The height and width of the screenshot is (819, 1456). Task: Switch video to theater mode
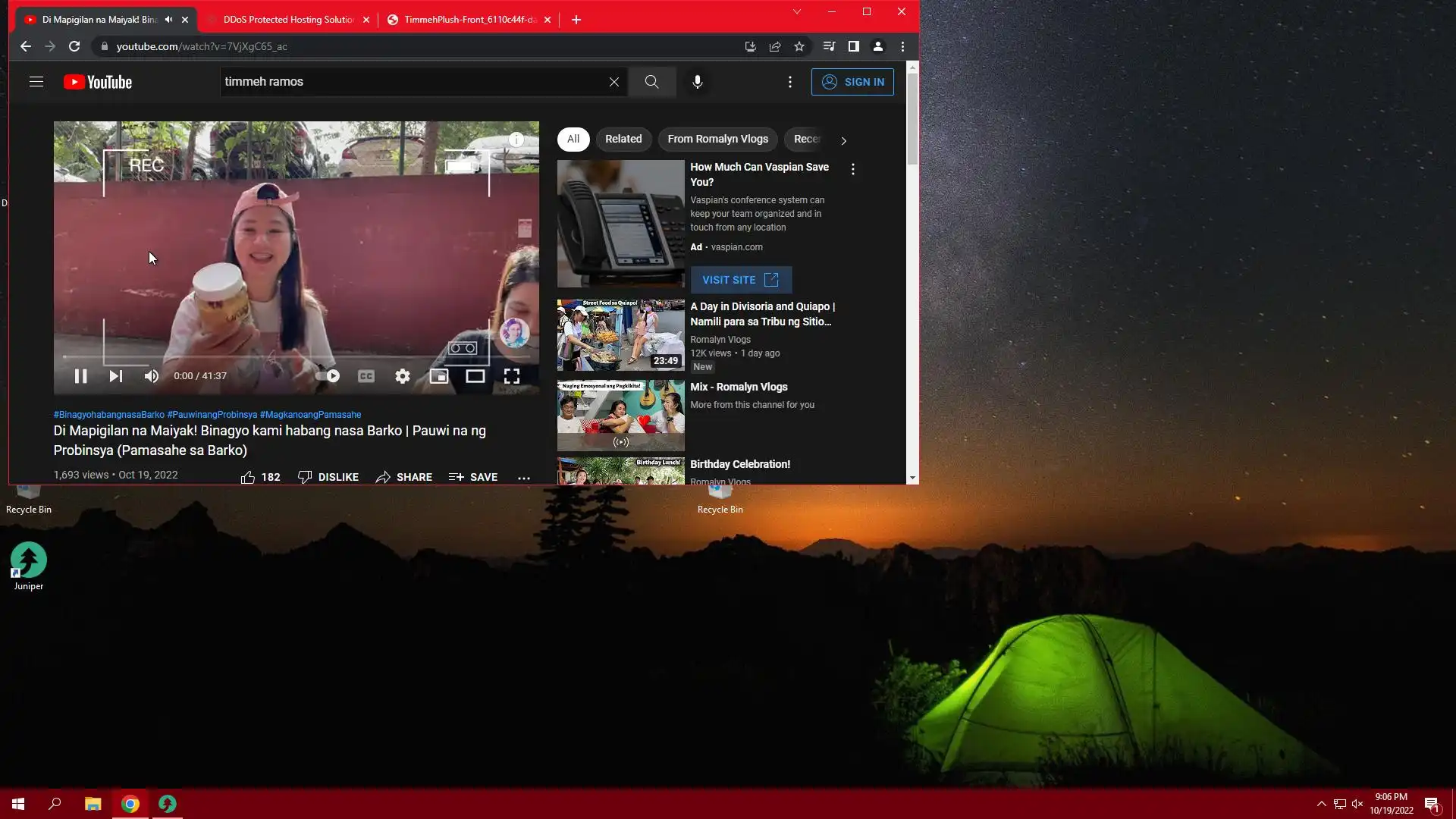(x=475, y=376)
